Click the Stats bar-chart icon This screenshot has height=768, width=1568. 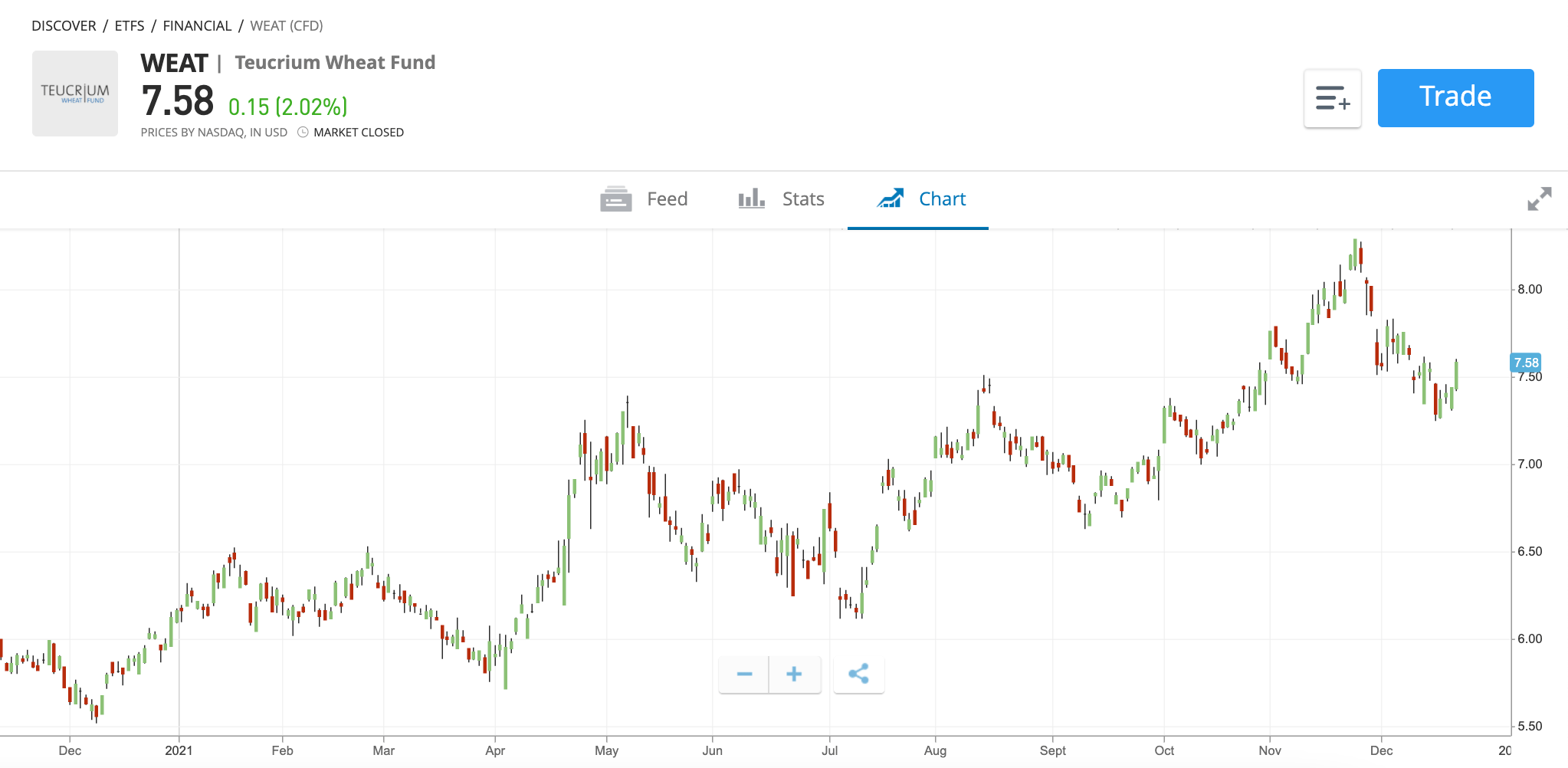pos(752,199)
